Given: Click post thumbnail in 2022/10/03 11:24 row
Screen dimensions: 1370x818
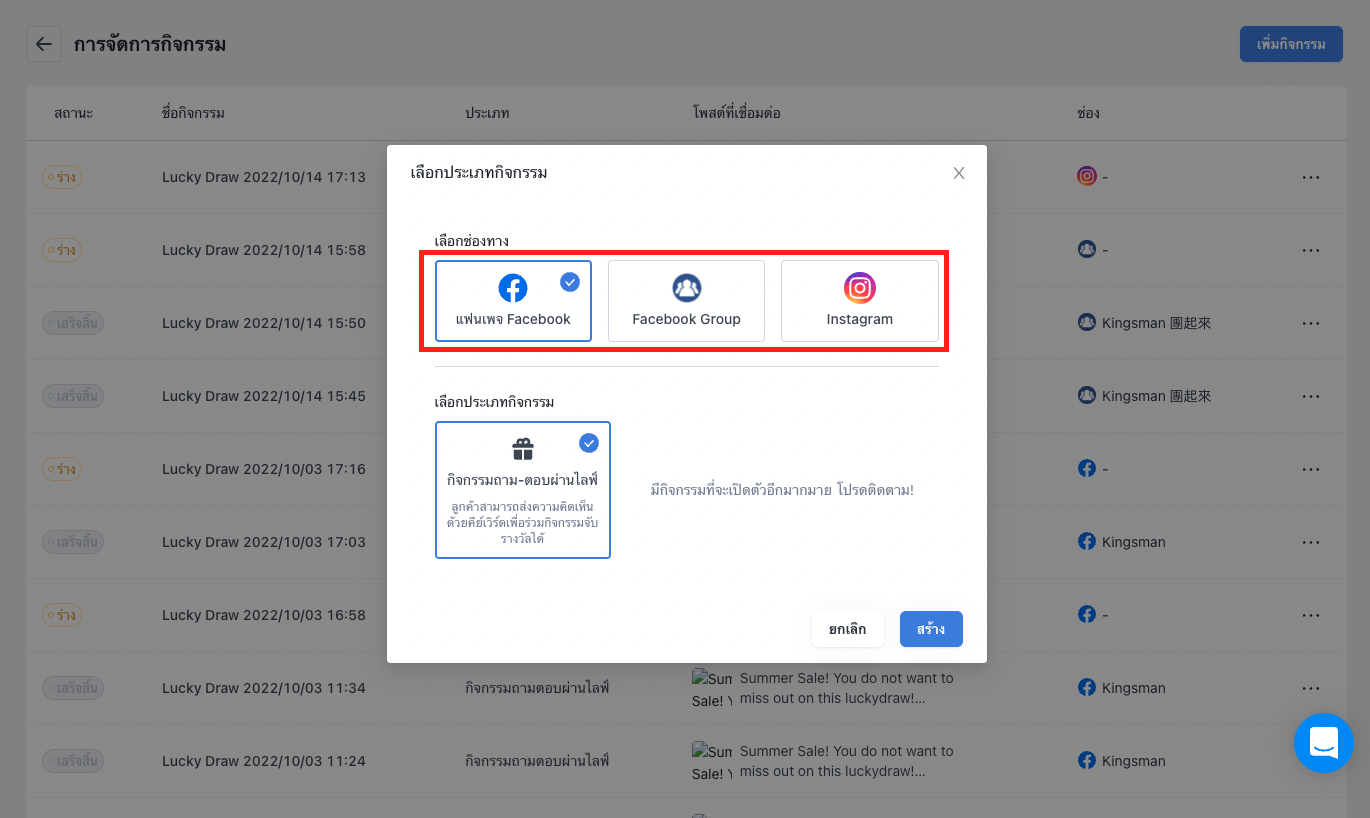Looking at the screenshot, I should (x=712, y=762).
